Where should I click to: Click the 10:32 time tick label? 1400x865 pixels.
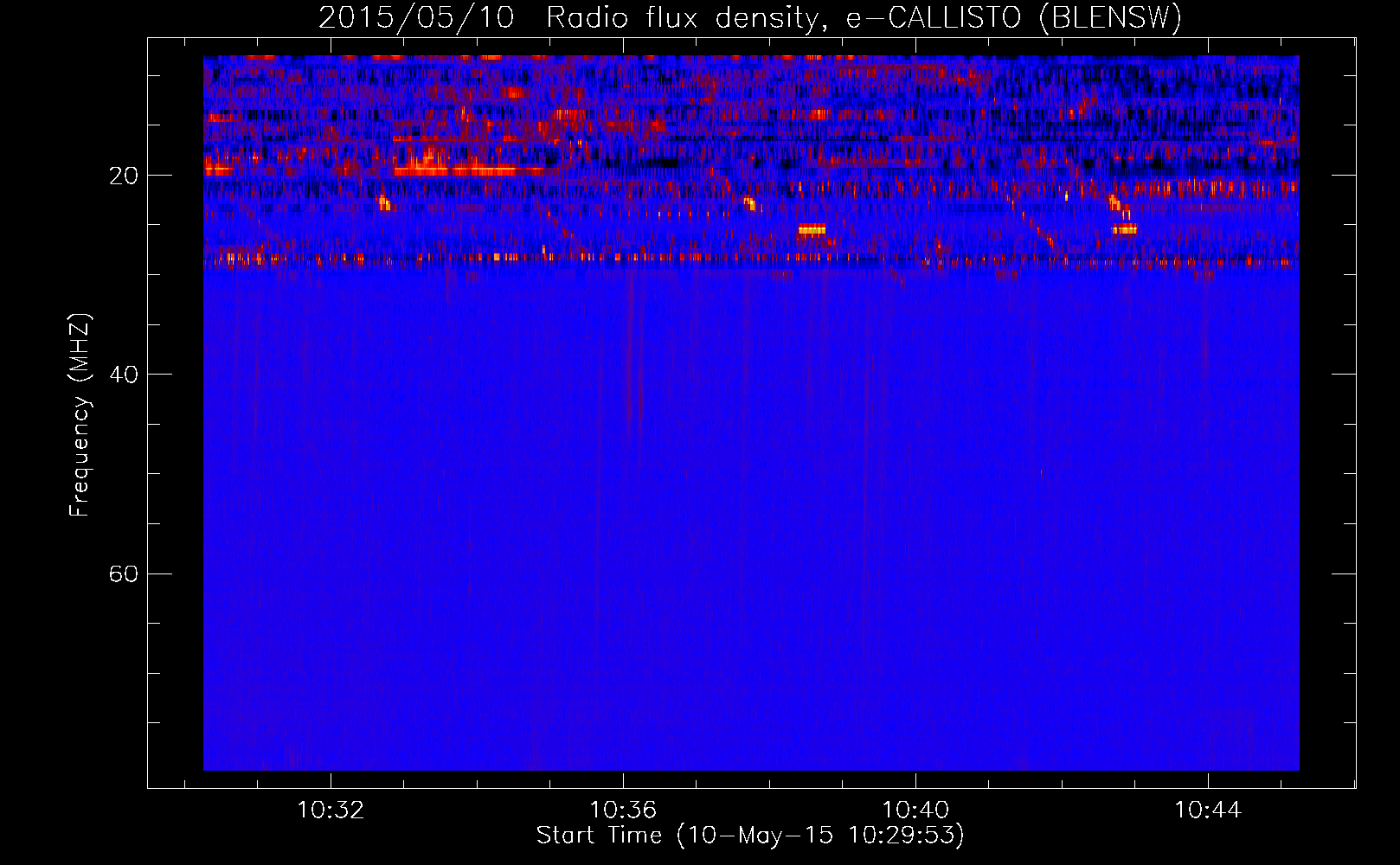point(331,811)
